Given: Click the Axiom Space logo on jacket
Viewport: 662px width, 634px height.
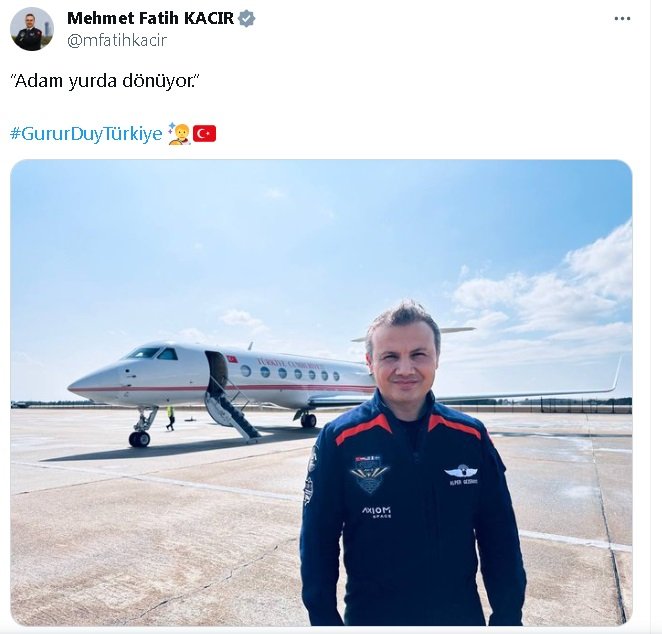Looking at the screenshot, I should pyautogui.click(x=377, y=512).
